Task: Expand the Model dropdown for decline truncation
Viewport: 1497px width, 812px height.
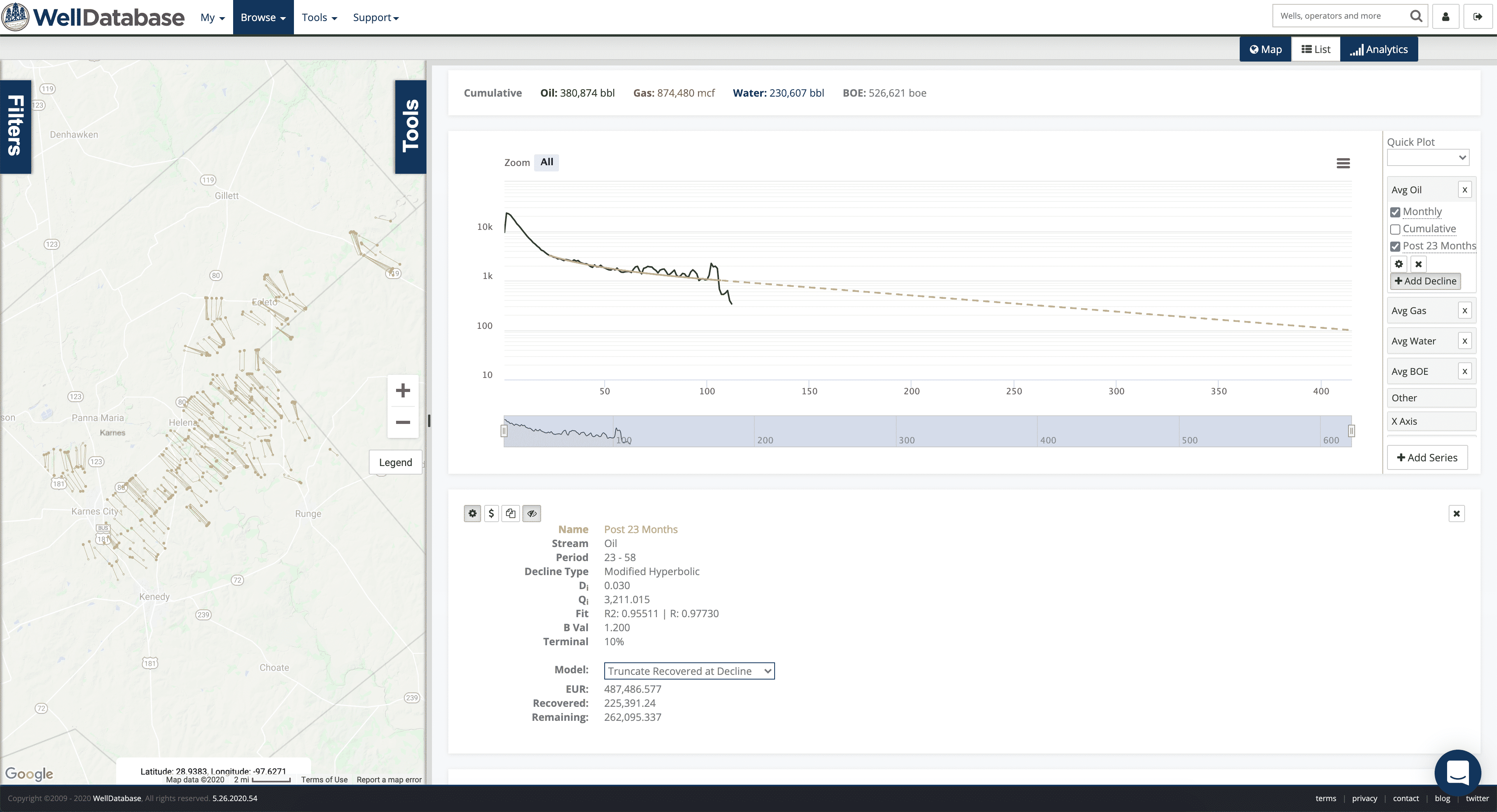Action: point(689,671)
